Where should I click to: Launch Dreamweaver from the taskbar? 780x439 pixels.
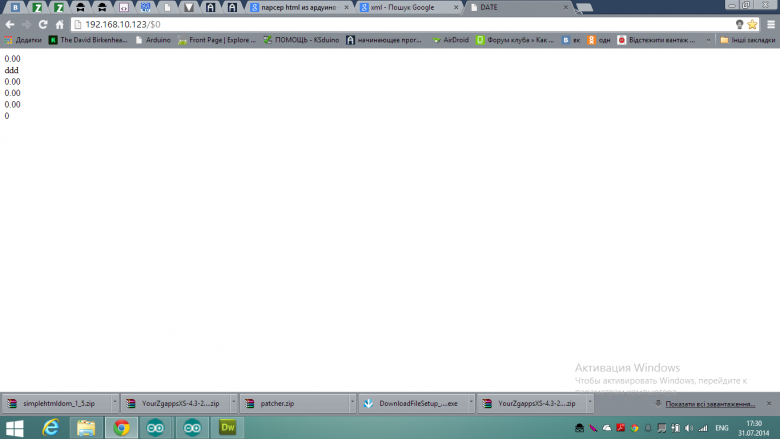(228, 428)
